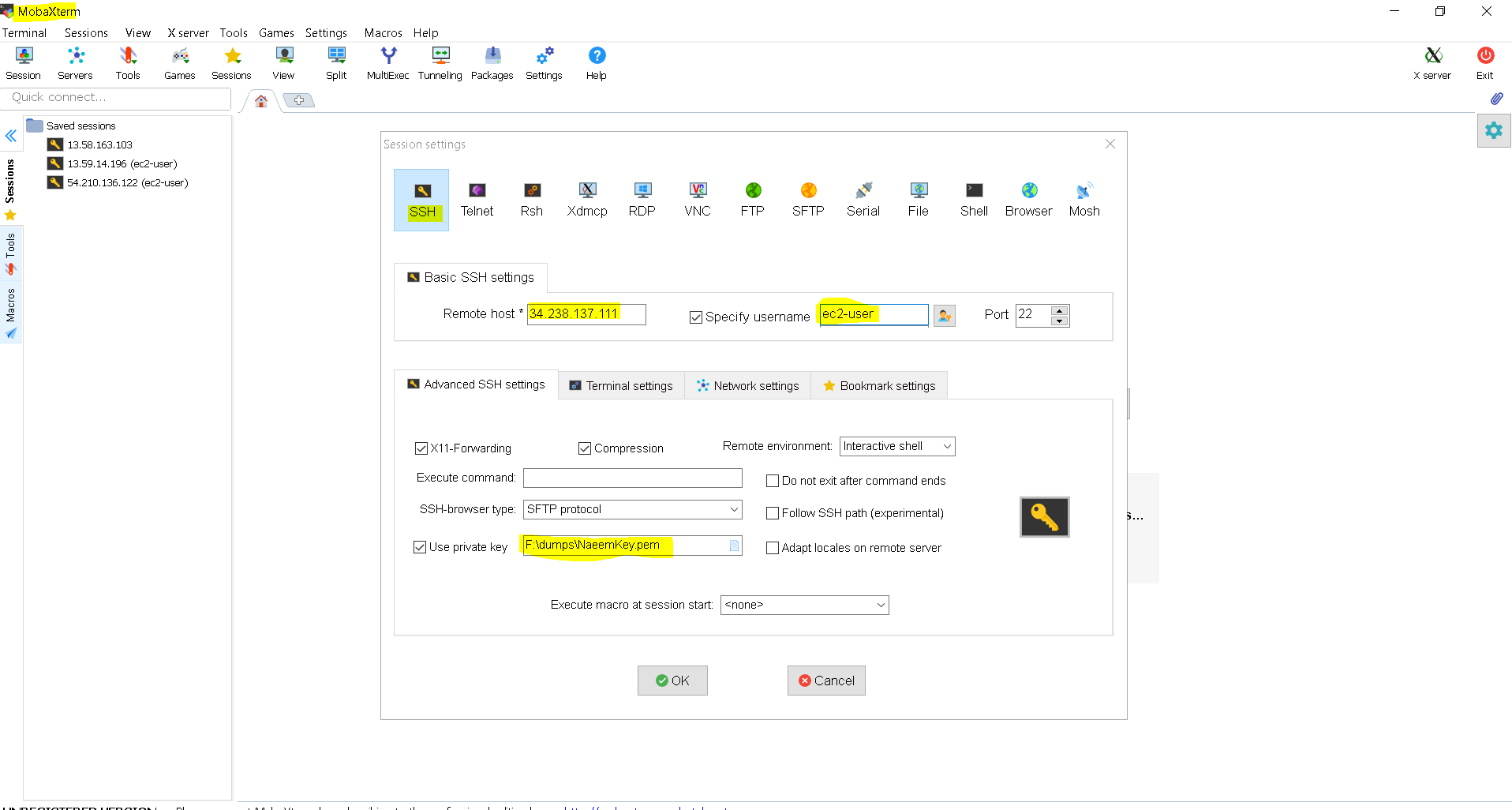1512x810 pixels.
Task: Toggle the Compression checkbox
Action: coord(585,448)
